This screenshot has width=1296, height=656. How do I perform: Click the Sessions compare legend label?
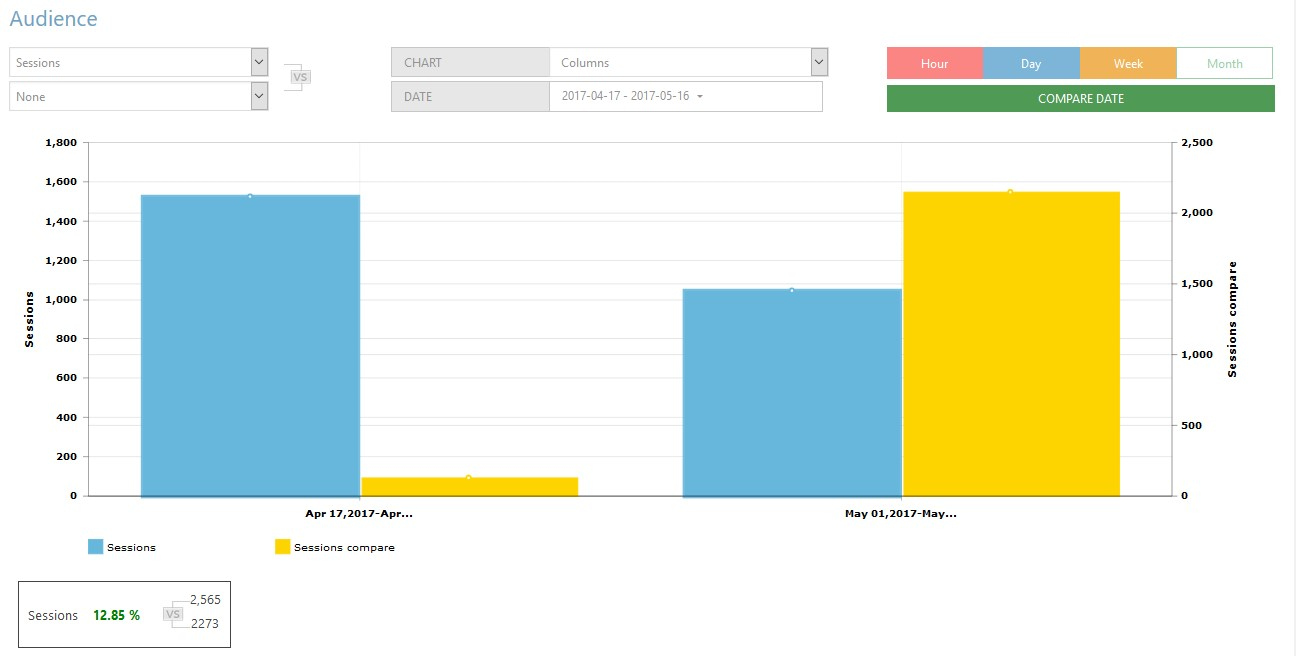pos(344,548)
